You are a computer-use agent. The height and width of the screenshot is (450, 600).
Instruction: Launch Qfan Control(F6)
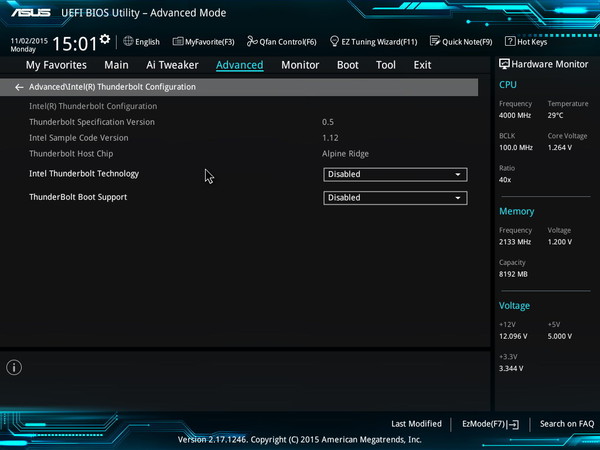(x=282, y=42)
